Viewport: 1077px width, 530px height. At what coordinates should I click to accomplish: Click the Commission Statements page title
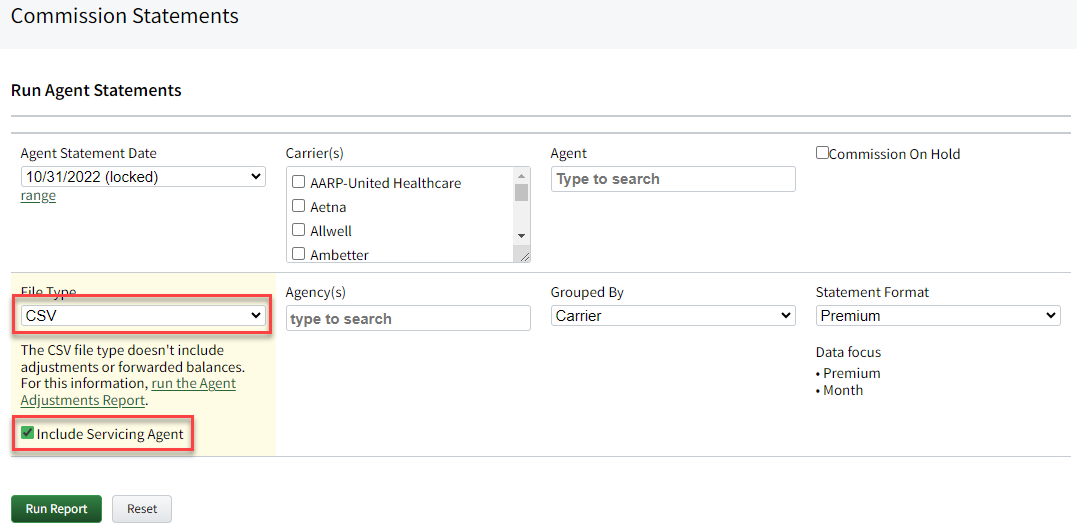click(125, 16)
